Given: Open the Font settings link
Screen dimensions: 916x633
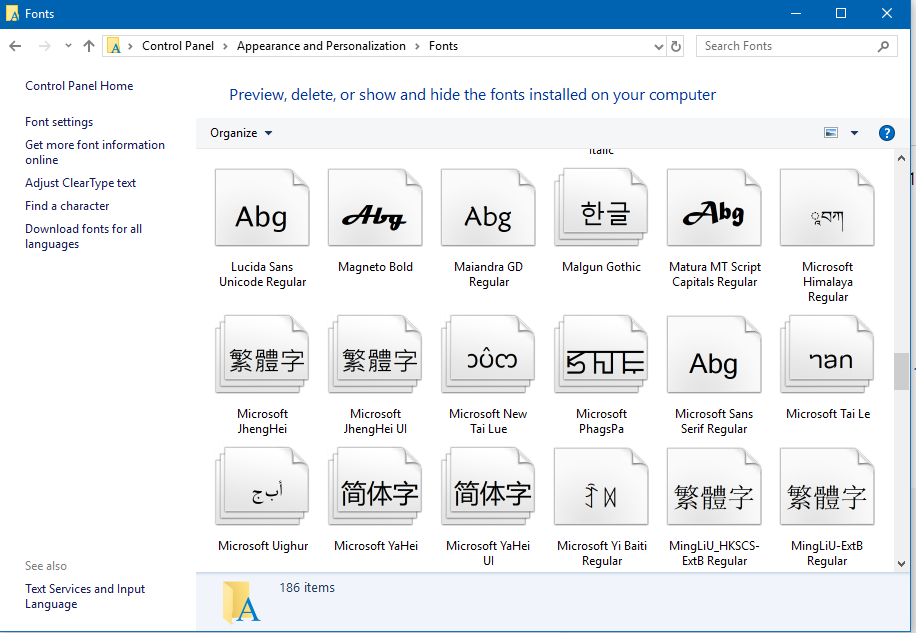Looking at the screenshot, I should coord(59,122).
